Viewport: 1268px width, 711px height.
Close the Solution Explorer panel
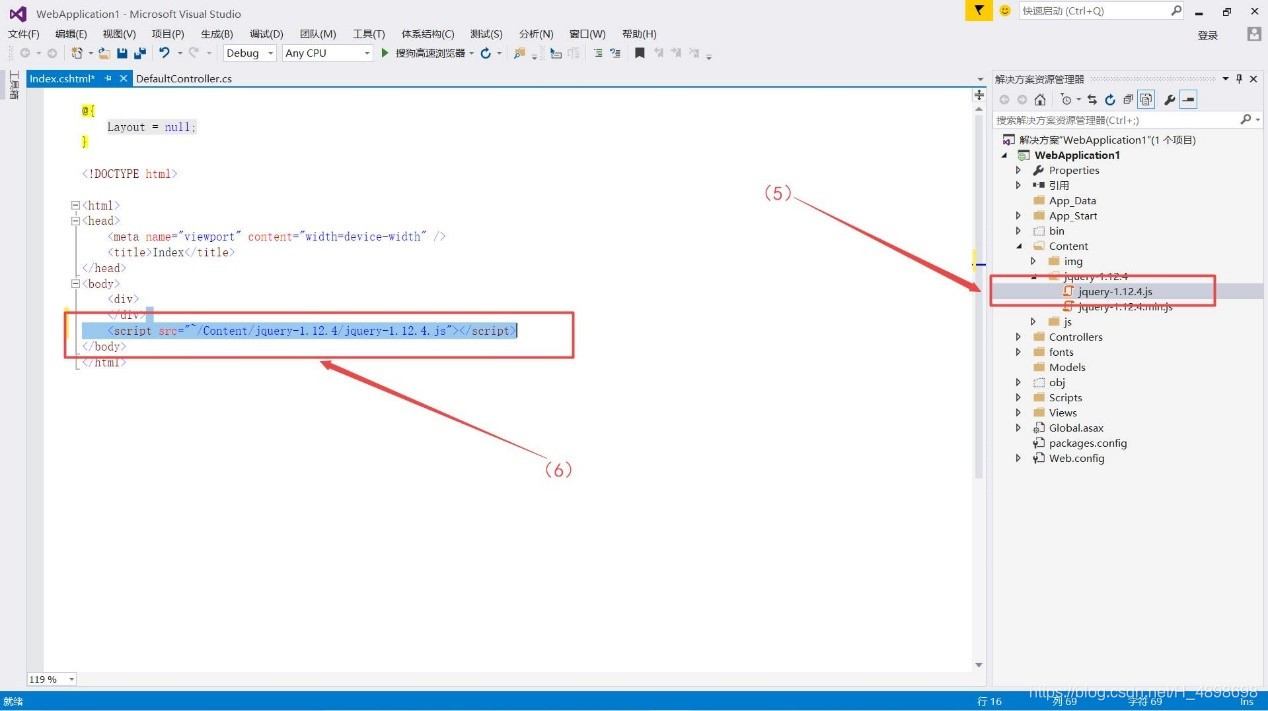[x=1253, y=78]
